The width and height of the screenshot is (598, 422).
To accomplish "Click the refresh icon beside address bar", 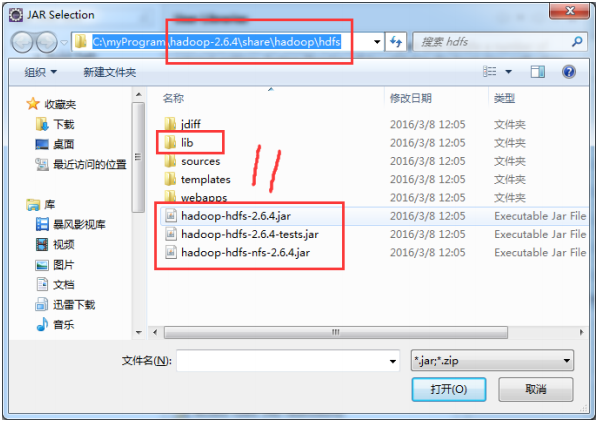I will [396, 42].
